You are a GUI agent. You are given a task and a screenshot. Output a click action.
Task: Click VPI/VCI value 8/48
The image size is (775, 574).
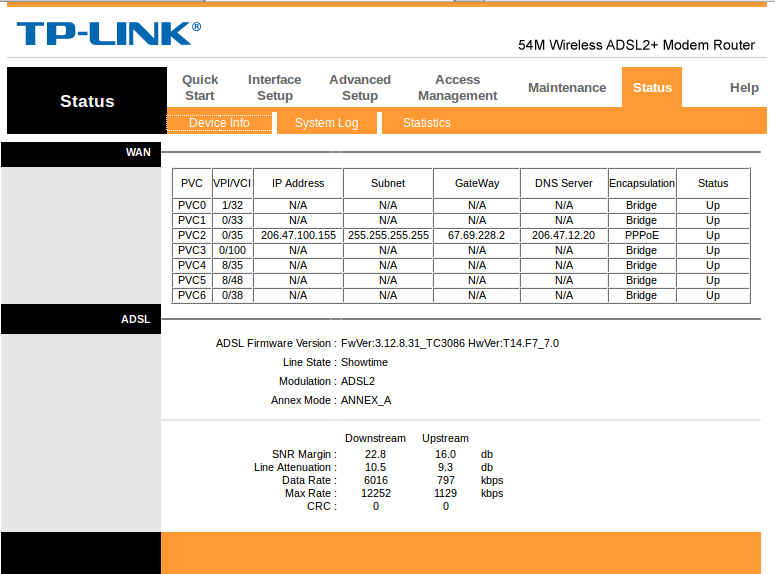(x=232, y=280)
